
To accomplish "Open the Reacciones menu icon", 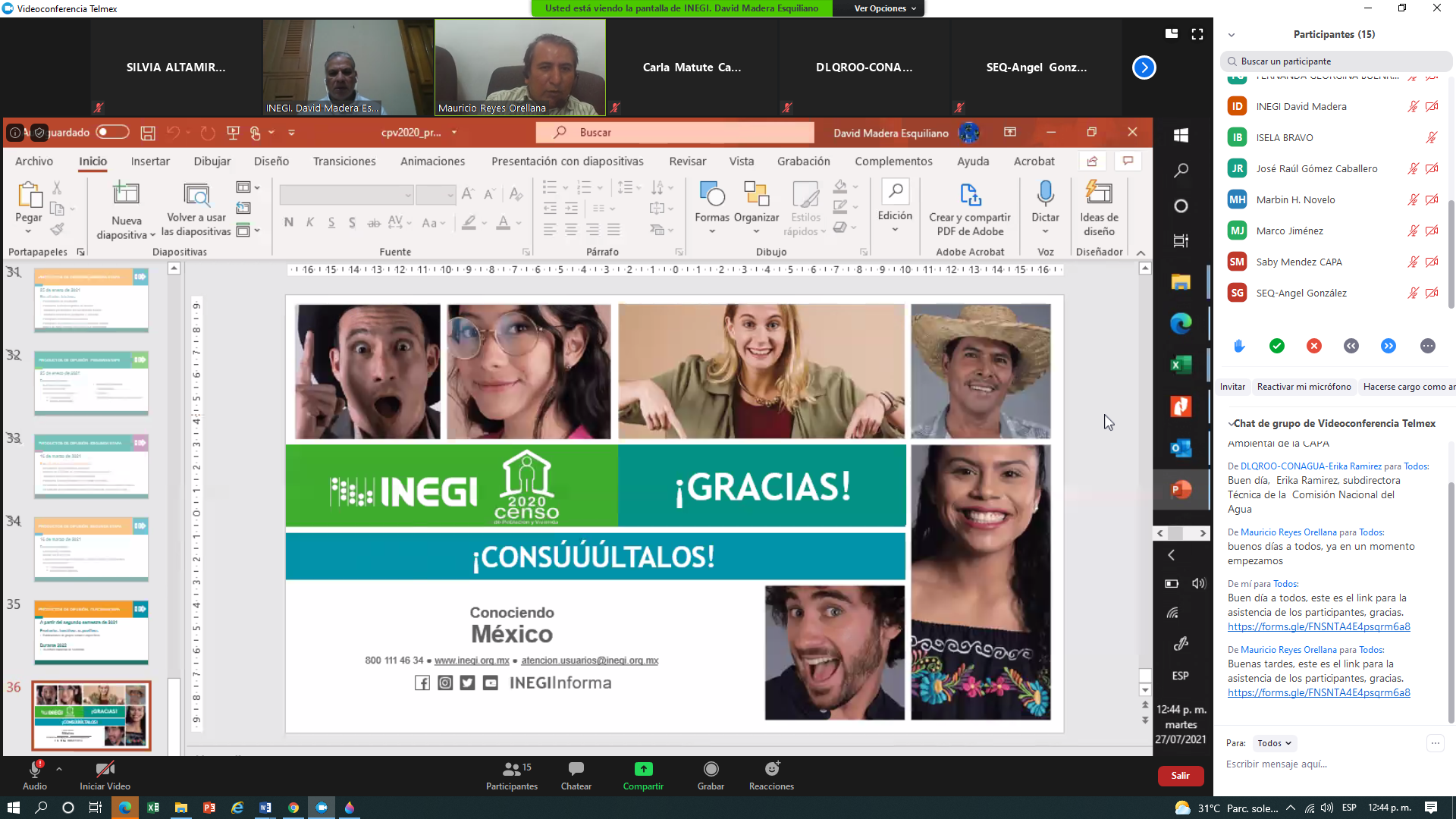I will pyautogui.click(x=772, y=769).
